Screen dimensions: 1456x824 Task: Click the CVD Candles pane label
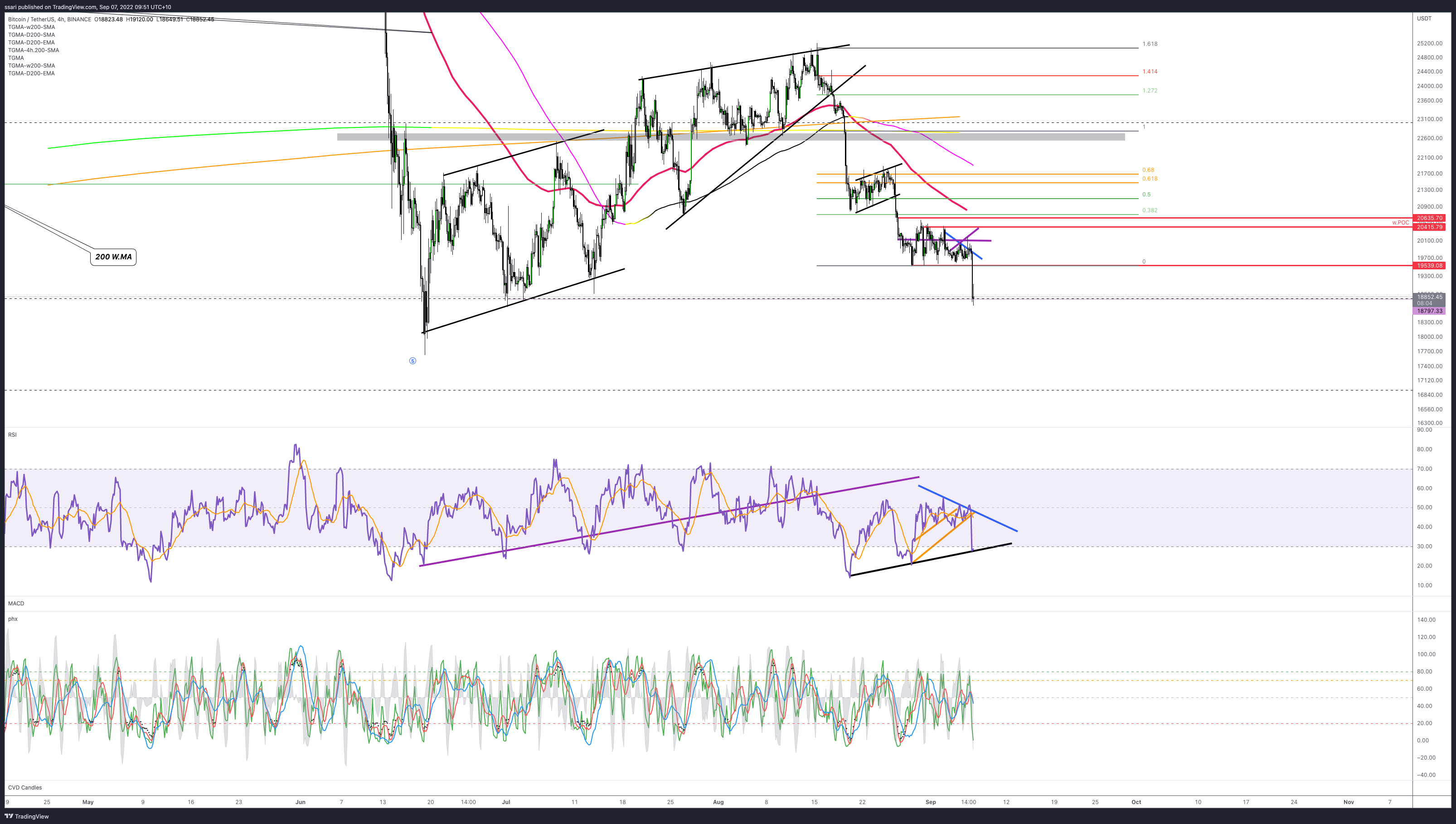click(25, 788)
